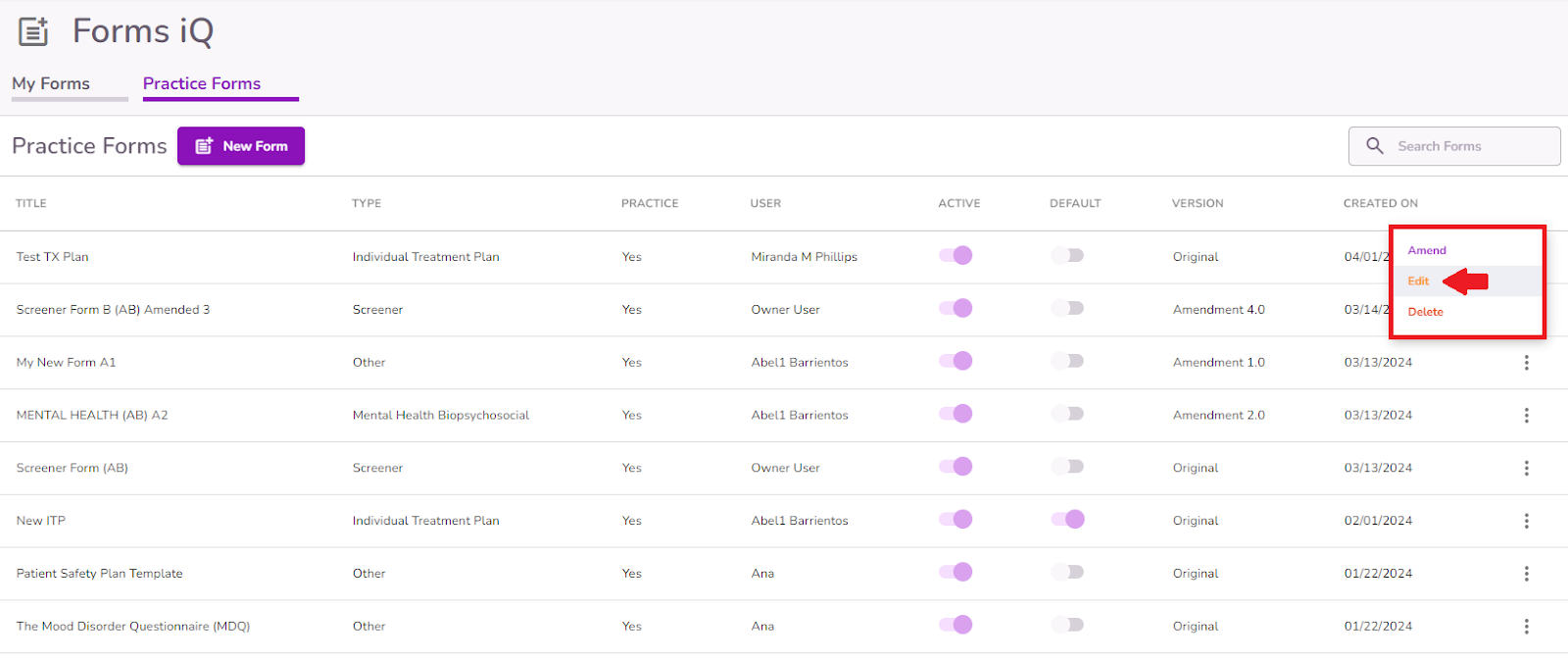Click the Amendment 4.0 version cell
The image size is (1568, 661).
1219,310
